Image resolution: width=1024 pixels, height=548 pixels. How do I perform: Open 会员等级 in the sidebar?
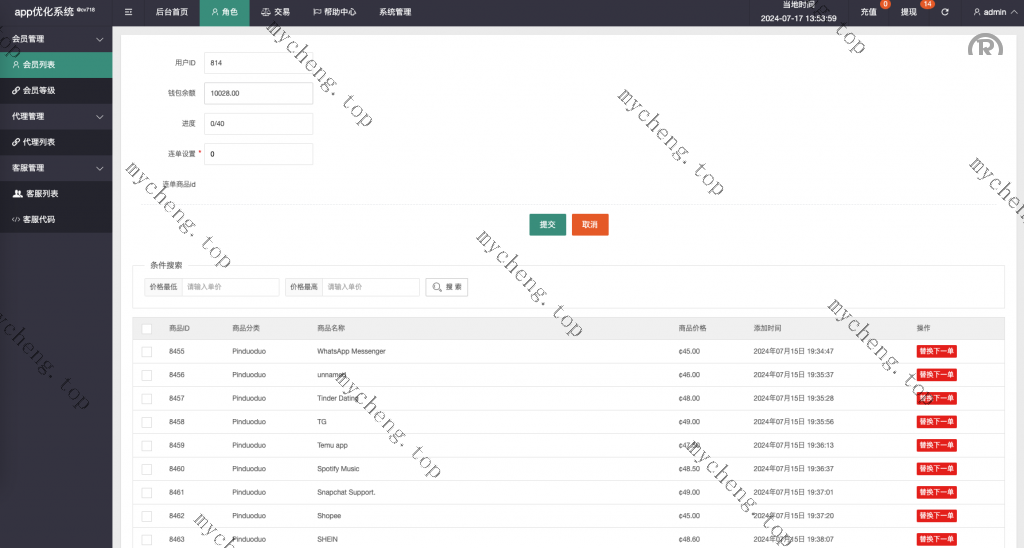[x=39, y=90]
